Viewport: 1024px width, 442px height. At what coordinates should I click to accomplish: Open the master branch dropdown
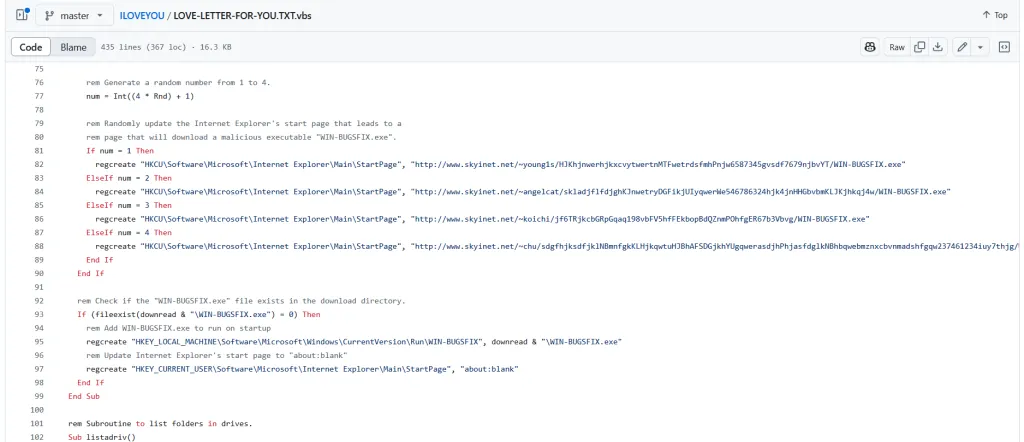(x=74, y=15)
